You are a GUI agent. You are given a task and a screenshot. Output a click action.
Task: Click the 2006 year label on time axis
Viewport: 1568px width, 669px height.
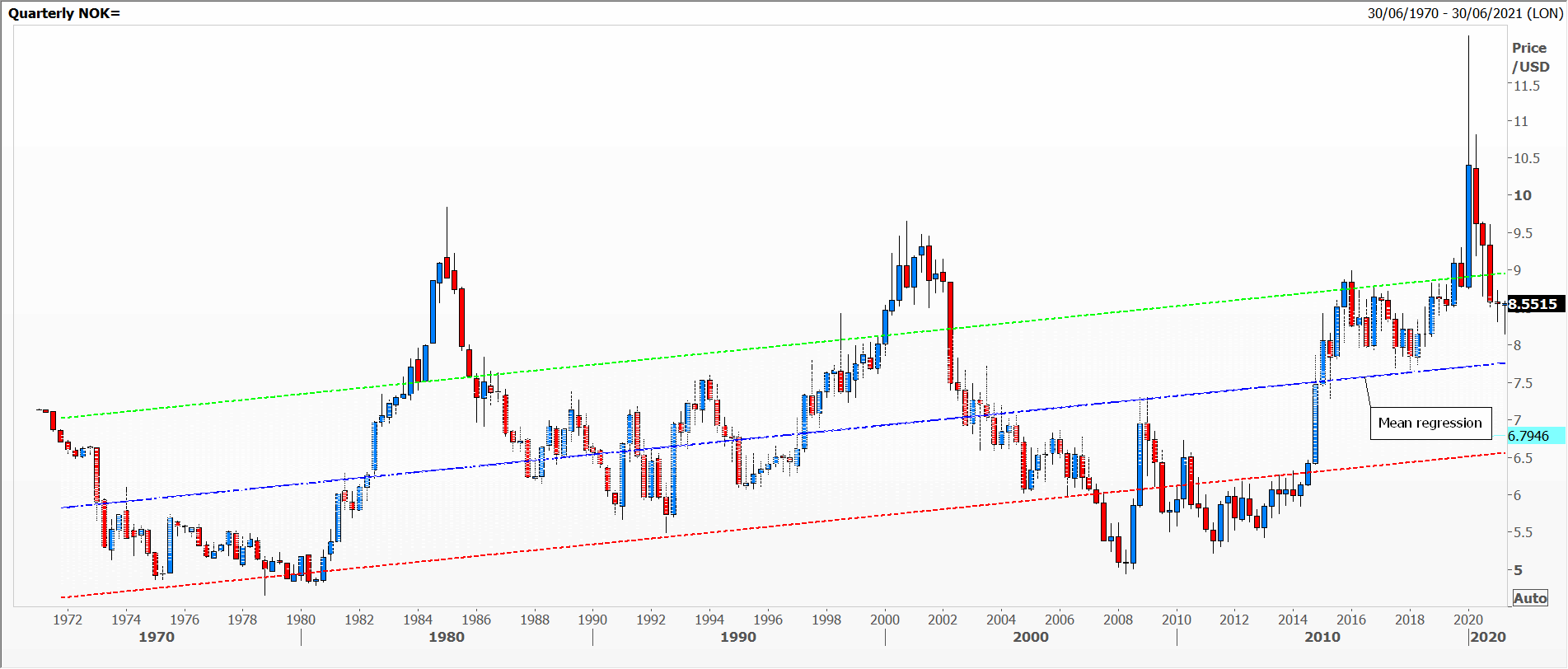[x=1060, y=620]
